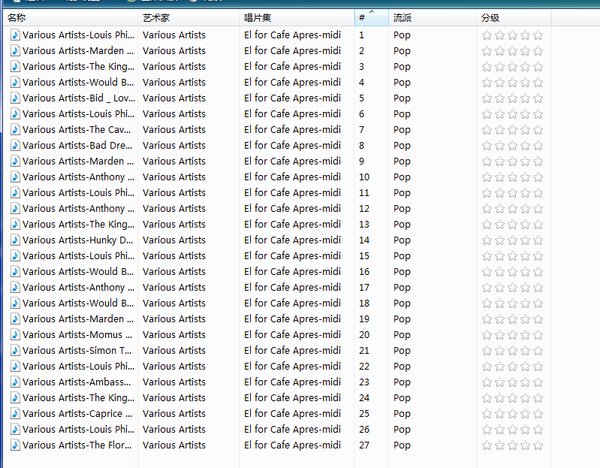Screen dimensions: 600x468
Task: Click the audio file icon for track 4
Action: [x=15, y=82]
